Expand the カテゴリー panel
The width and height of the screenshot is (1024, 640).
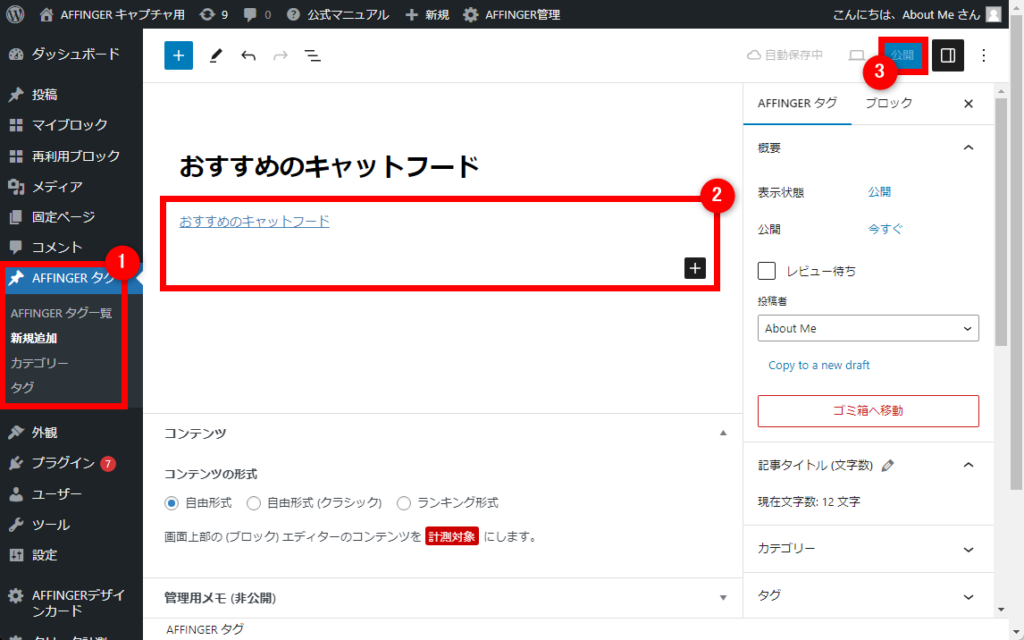click(x=867, y=549)
